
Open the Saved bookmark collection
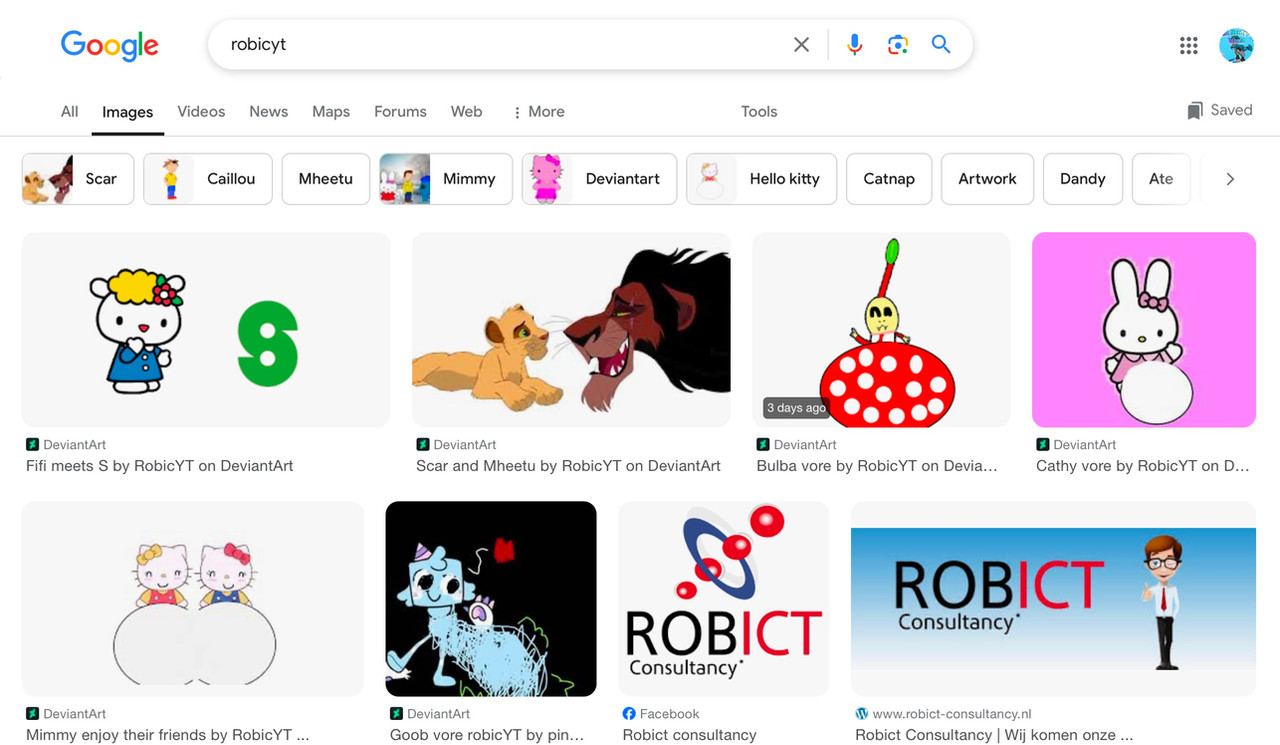coord(1219,111)
